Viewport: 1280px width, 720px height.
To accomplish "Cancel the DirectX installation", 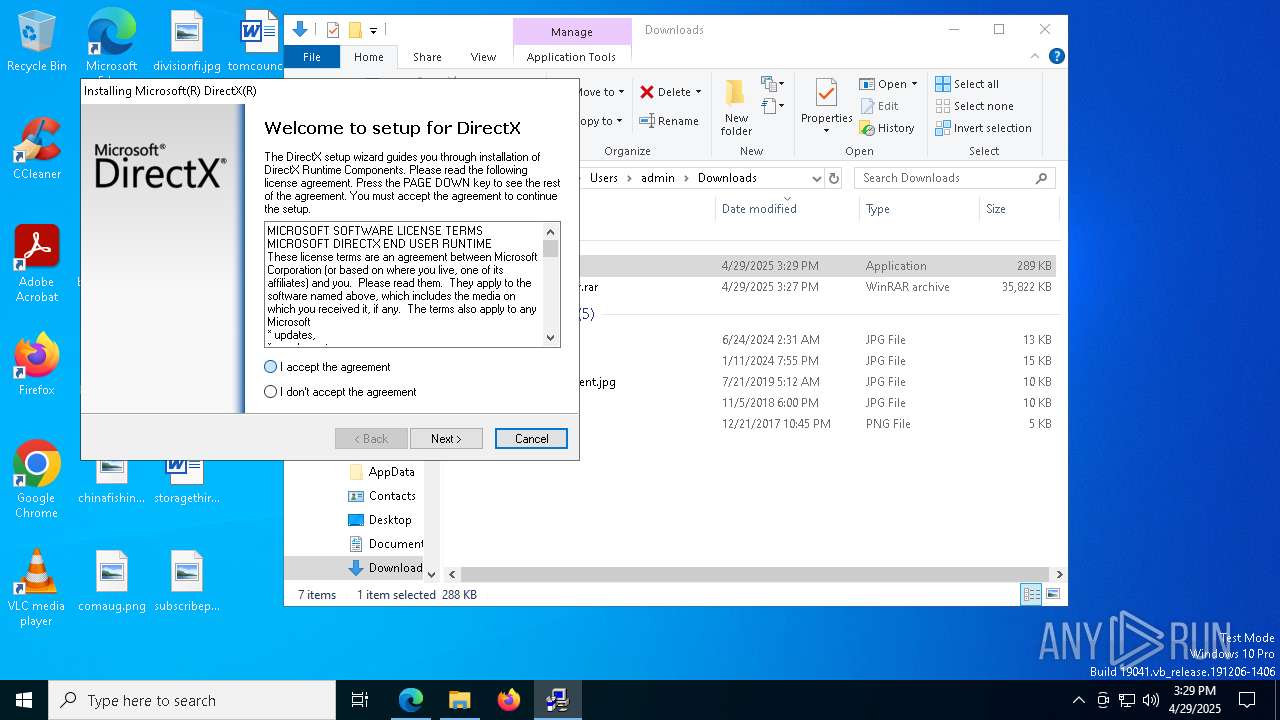I will coord(531,439).
